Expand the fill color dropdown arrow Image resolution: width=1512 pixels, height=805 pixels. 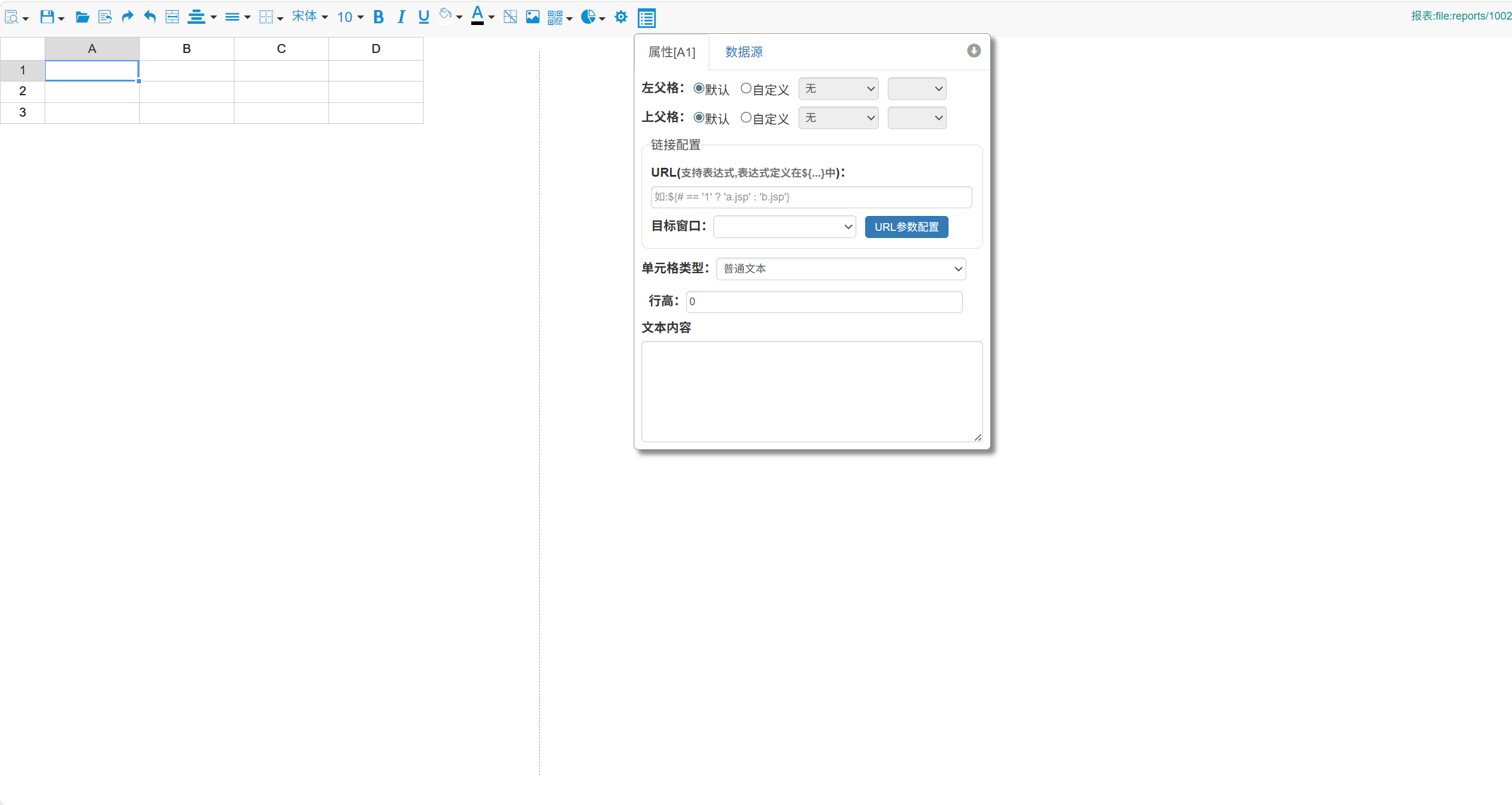(459, 17)
